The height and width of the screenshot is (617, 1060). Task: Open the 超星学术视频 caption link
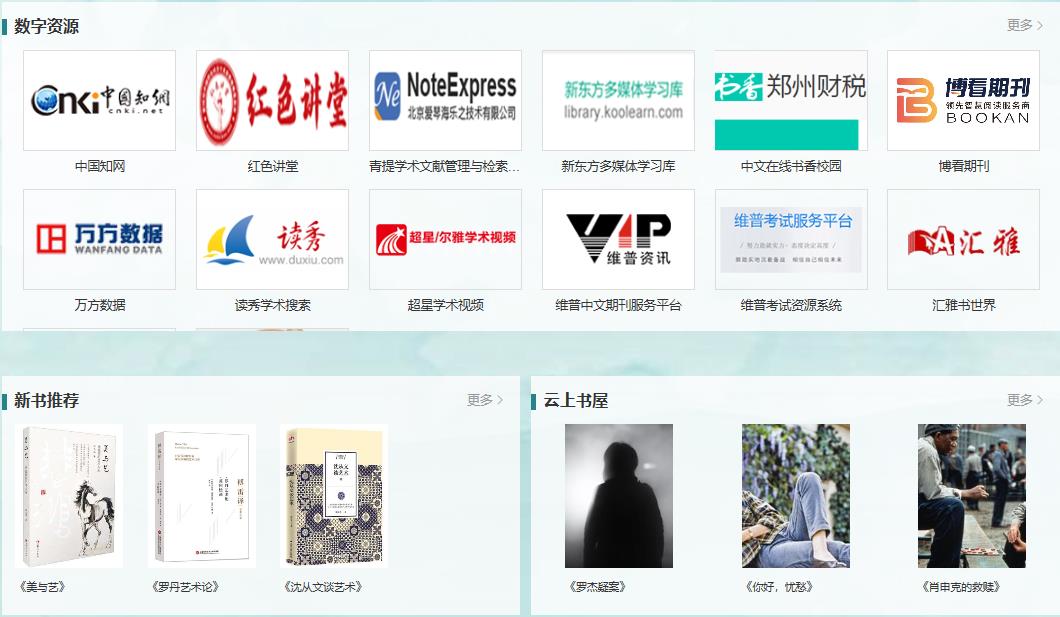point(445,305)
